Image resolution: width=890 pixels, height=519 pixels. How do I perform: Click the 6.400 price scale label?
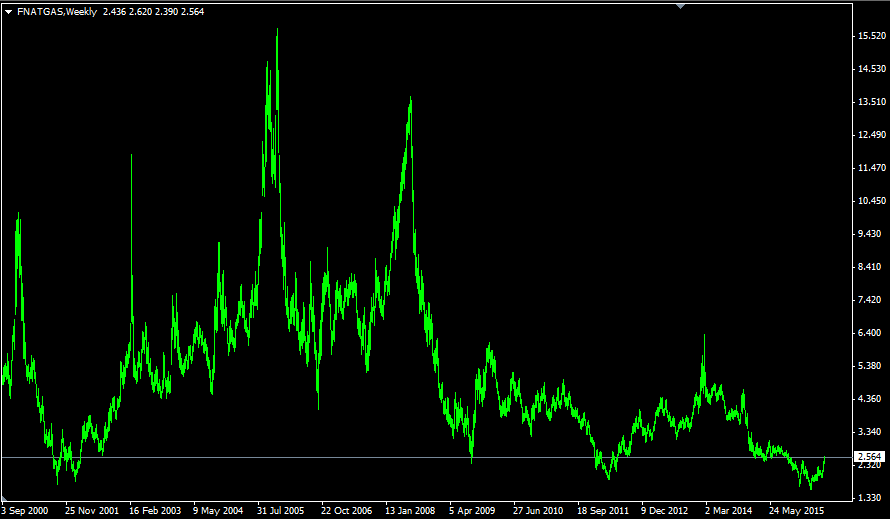[x=872, y=333]
